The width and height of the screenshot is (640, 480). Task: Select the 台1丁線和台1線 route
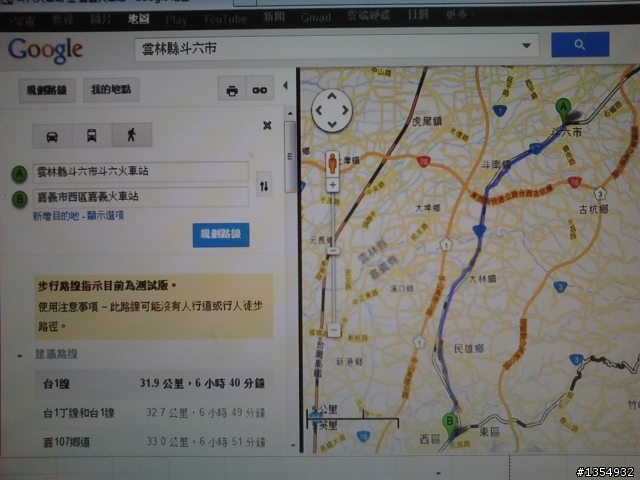[154, 413]
